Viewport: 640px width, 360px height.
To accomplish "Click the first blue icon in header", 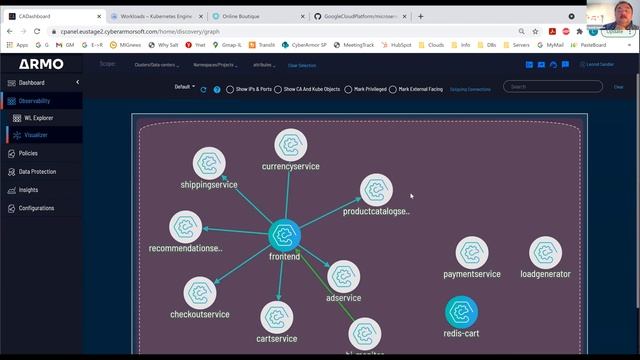I will click(x=529, y=64).
